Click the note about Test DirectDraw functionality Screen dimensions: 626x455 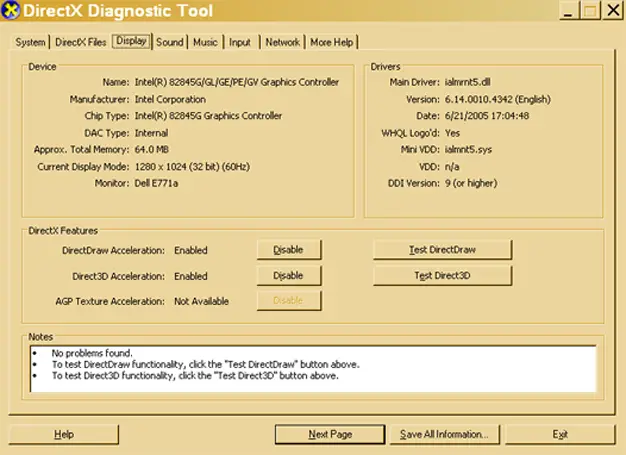(x=206, y=364)
